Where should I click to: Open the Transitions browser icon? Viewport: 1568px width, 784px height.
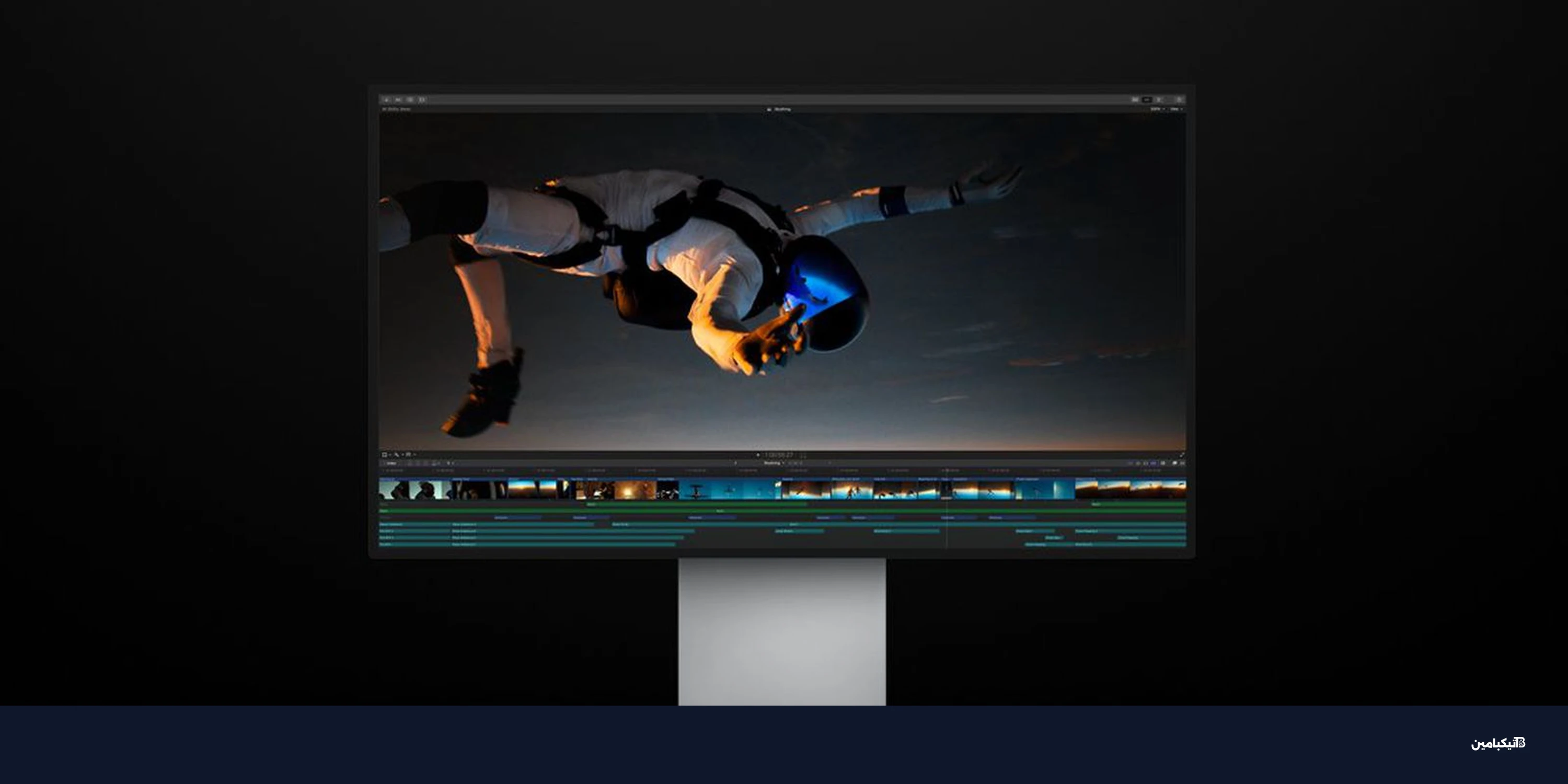click(x=1183, y=463)
